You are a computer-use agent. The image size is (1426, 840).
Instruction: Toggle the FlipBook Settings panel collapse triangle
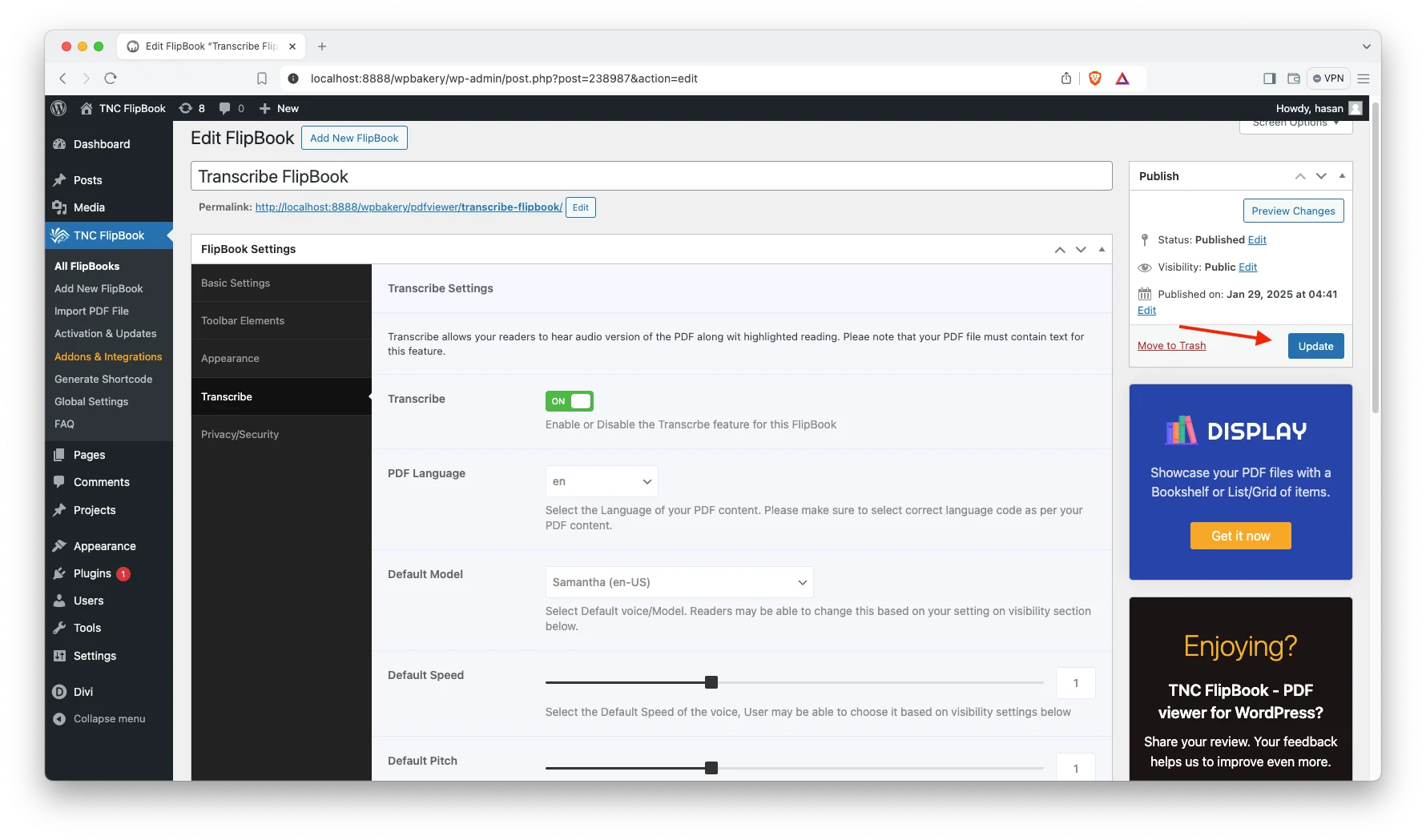1102,250
